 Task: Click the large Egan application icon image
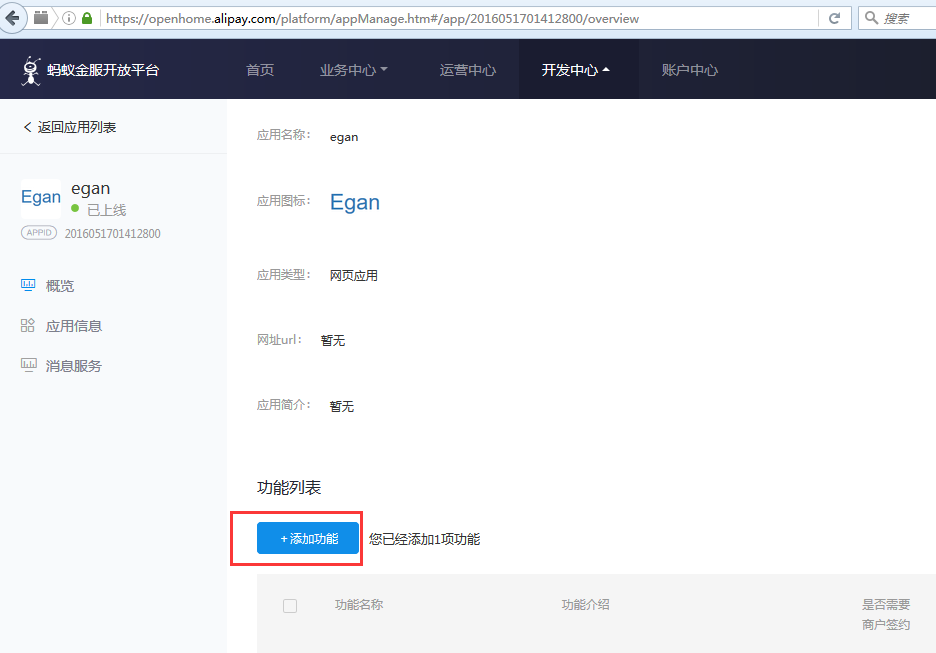[x=355, y=202]
